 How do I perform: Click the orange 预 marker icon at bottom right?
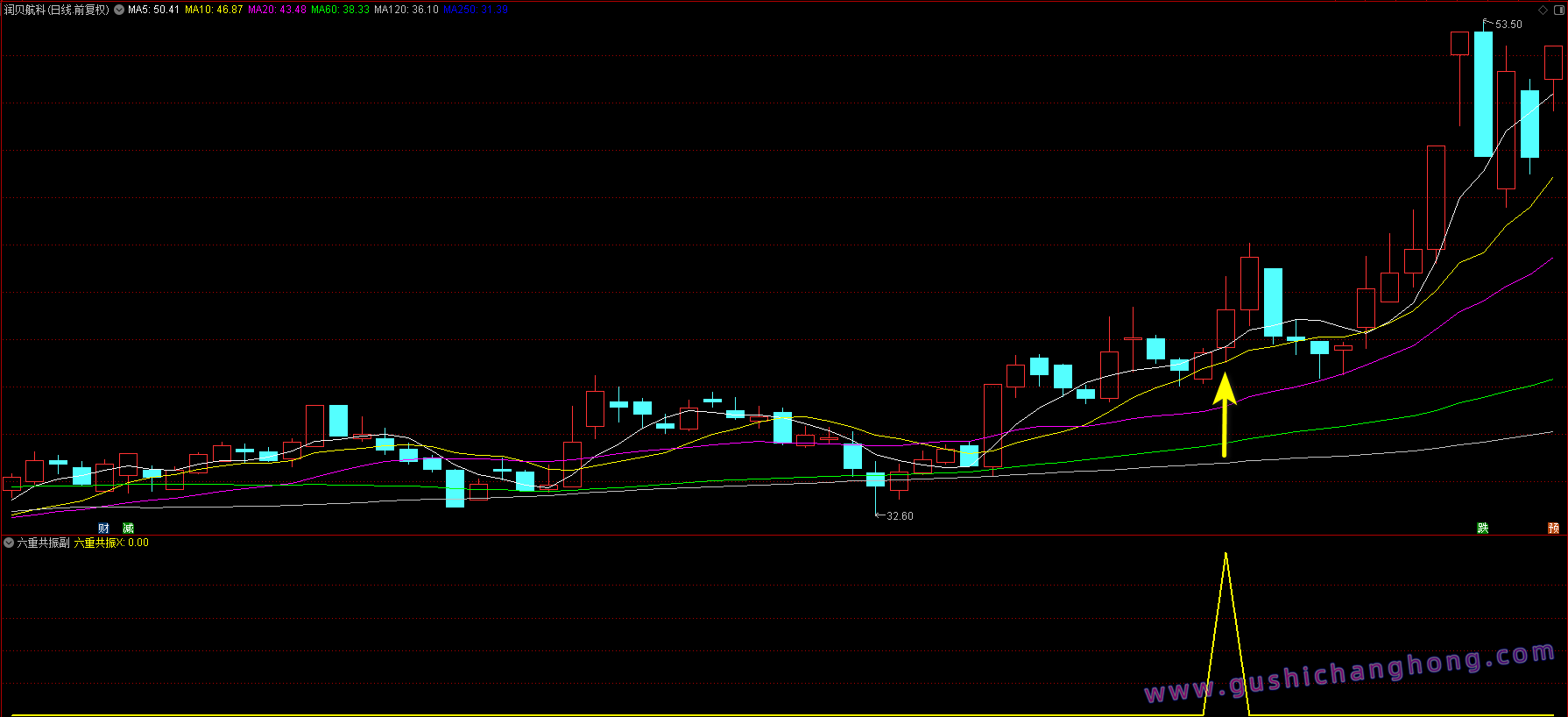pyautogui.click(x=1553, y=528)
